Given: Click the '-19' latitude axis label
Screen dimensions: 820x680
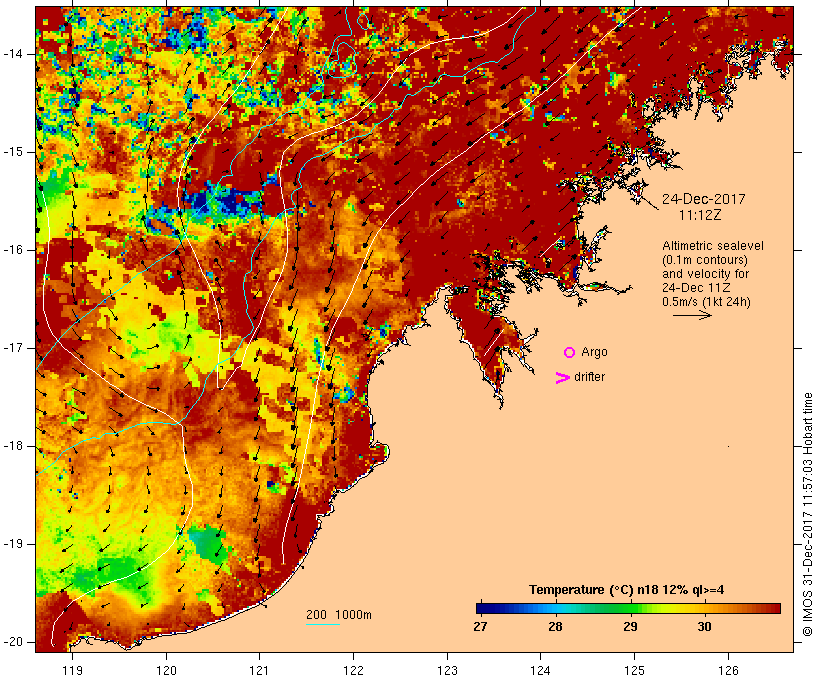Looking at the screenshot, I should pos(13,545).
